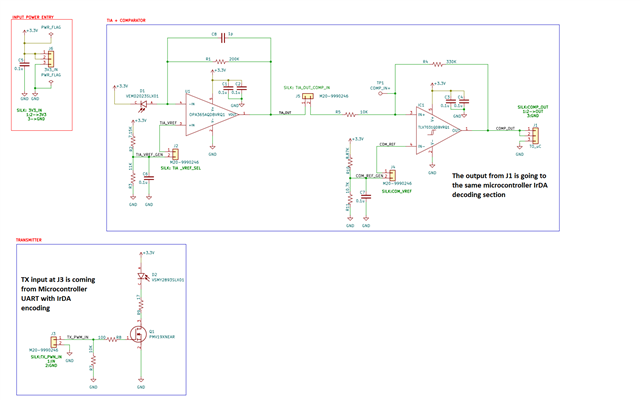The image size is (640, 400).
Task: Click the COM_REF net label
Action: [x=387, y=144]
